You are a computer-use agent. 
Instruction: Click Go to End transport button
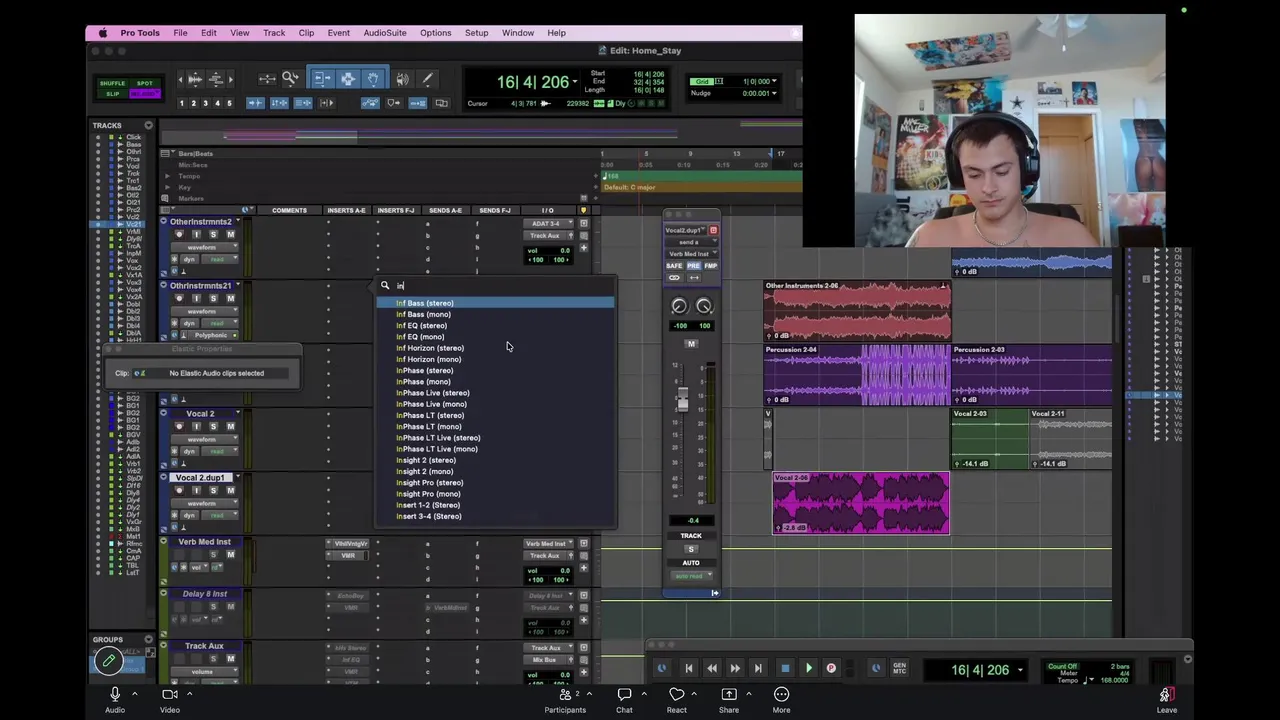(758, 669)
